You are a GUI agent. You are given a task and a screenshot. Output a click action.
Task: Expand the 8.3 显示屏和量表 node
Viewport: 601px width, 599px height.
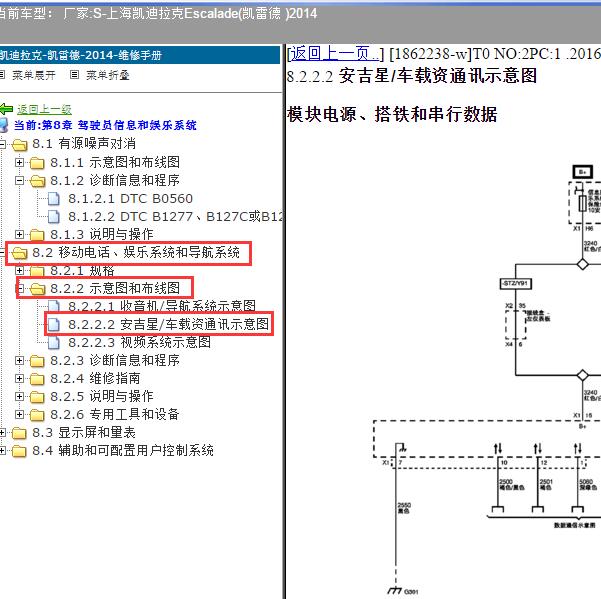click(2, 433)
